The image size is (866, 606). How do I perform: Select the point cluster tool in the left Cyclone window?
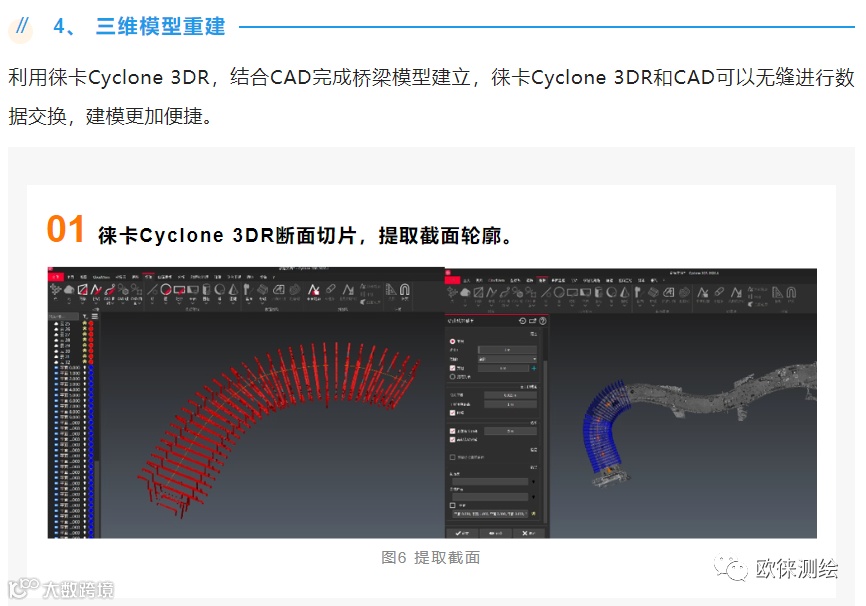tap(55, 289)
